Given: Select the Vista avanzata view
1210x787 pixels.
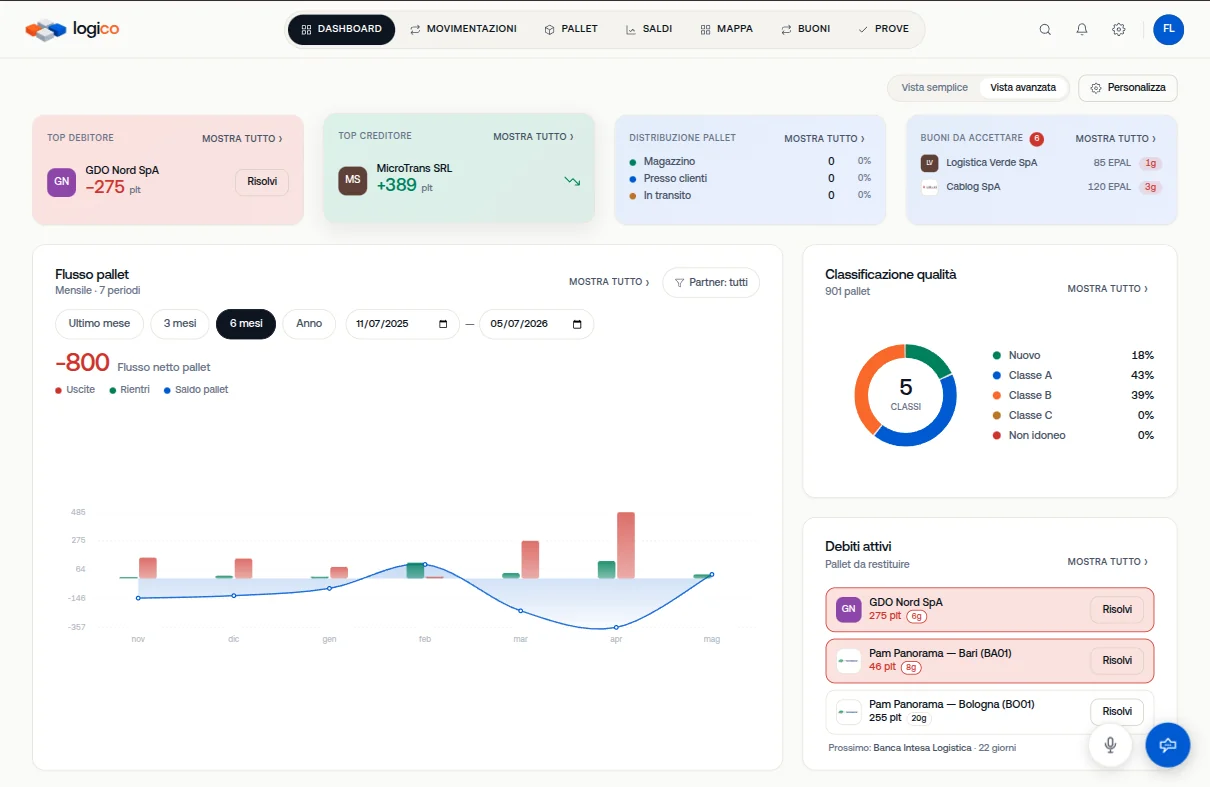Looking at the screenshot, I should 1023,88.
